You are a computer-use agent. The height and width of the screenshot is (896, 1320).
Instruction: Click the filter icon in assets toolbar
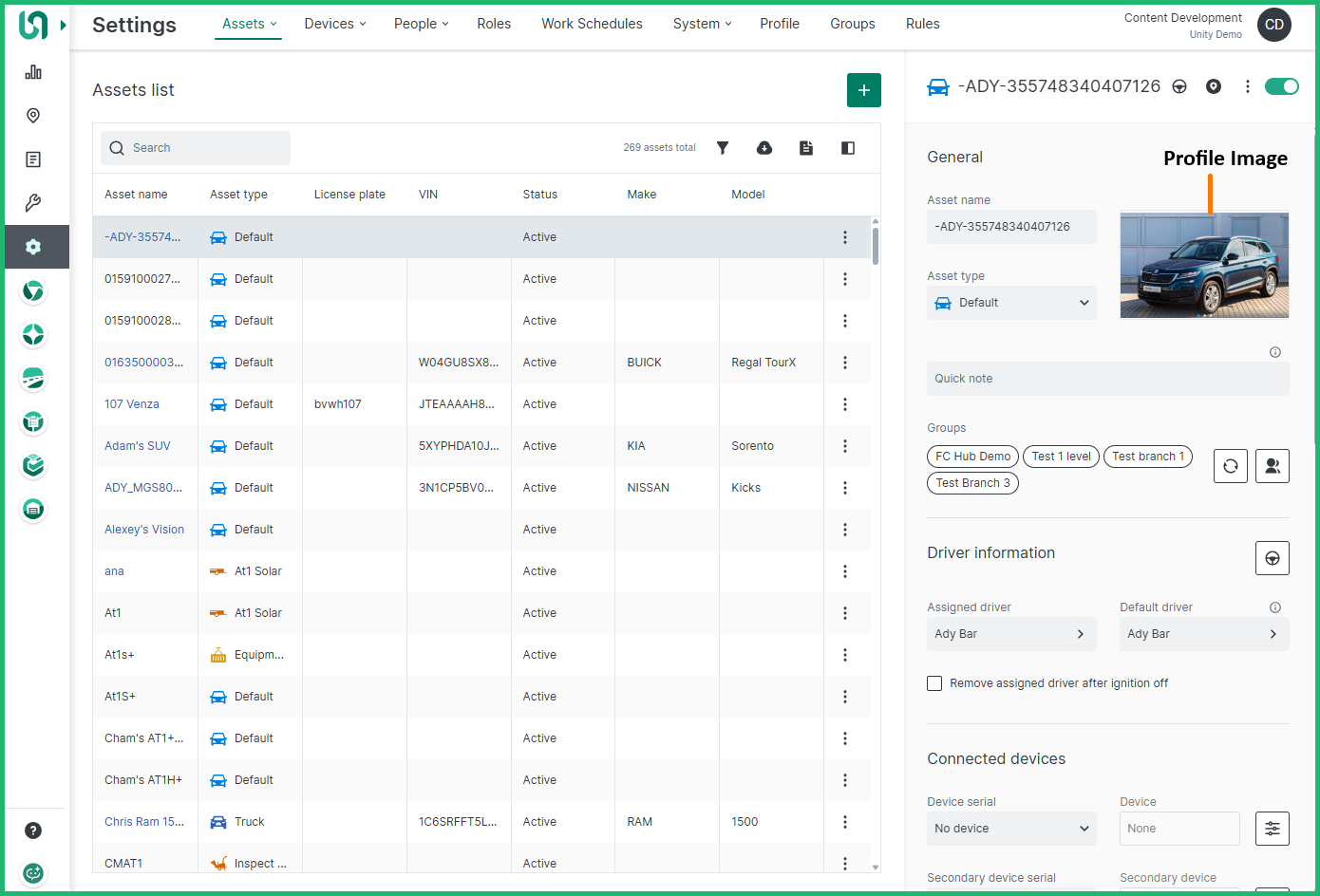tap(723, 148)
